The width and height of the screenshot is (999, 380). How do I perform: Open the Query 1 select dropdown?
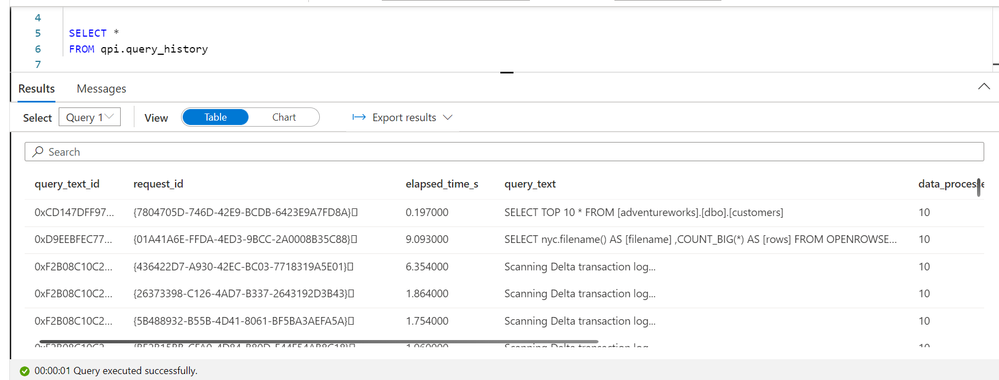(x=90, y=117)
